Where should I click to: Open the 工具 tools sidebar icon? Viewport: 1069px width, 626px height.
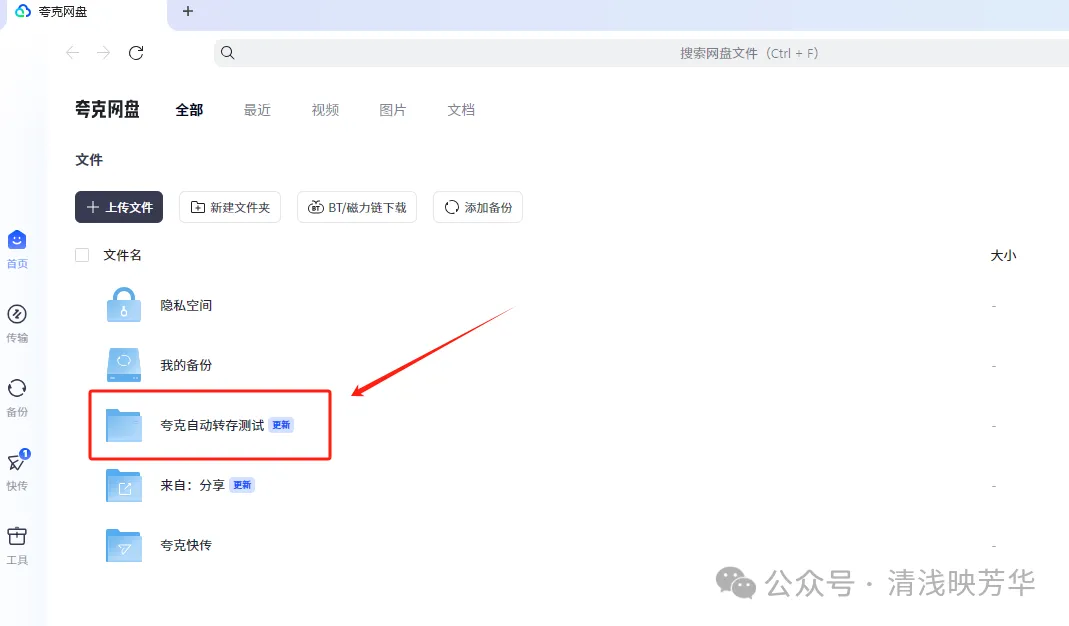point(17,536)
